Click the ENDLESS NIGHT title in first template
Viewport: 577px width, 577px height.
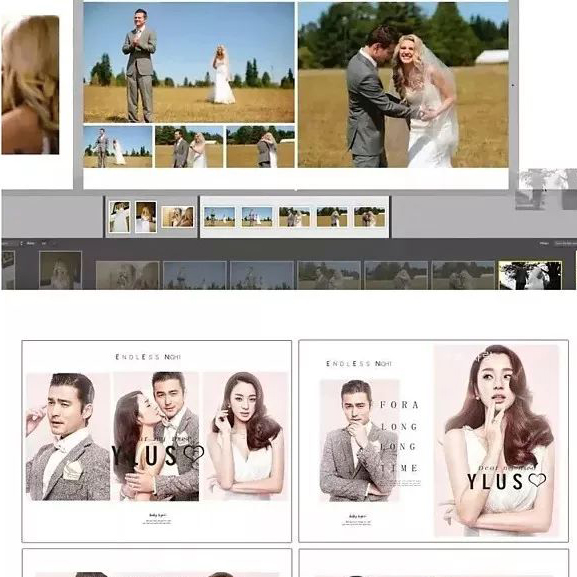[x=148, y=357]
